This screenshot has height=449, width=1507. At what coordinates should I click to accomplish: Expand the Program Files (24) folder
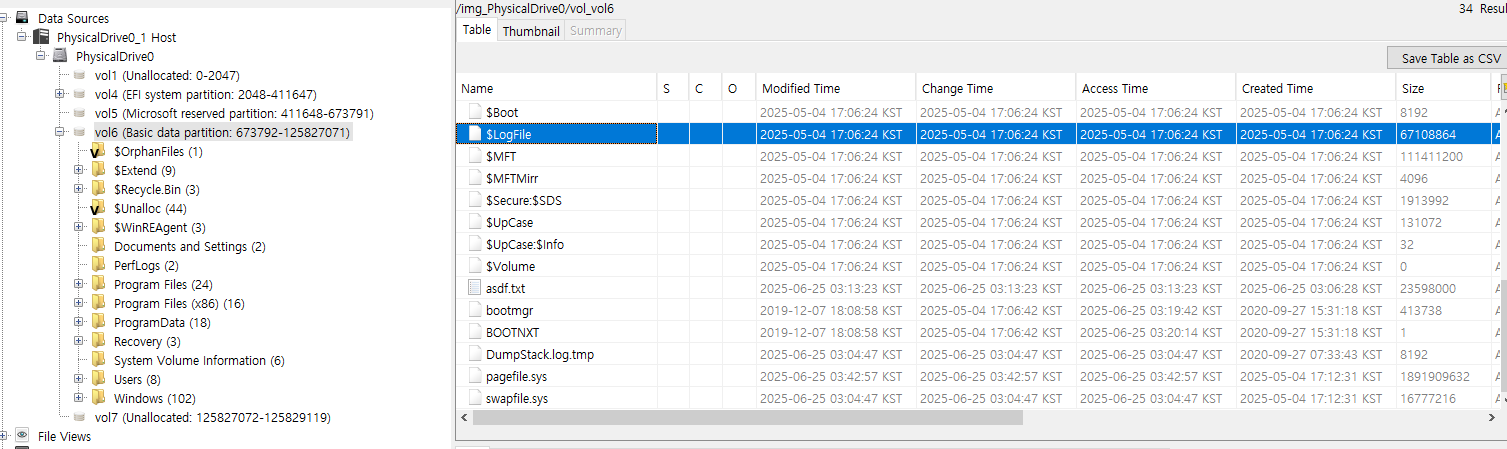click(79, 284)
